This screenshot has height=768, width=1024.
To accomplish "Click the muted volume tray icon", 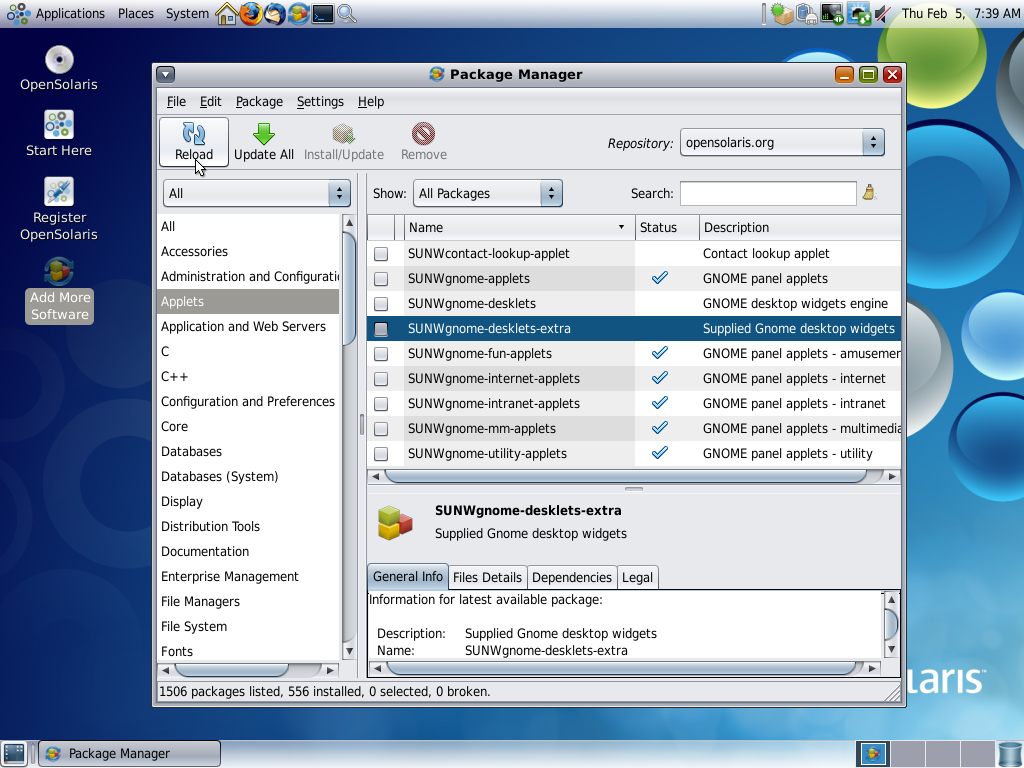I will coord(883,14).
